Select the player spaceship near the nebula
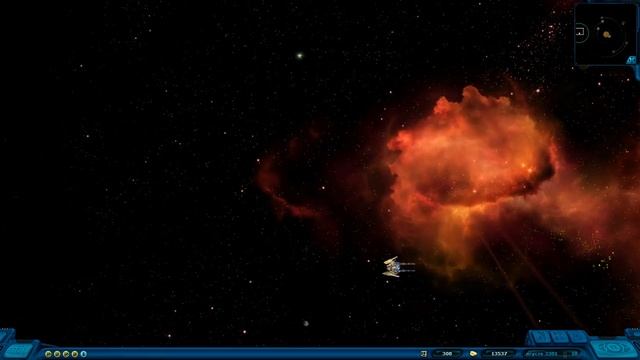 (398, 267)
